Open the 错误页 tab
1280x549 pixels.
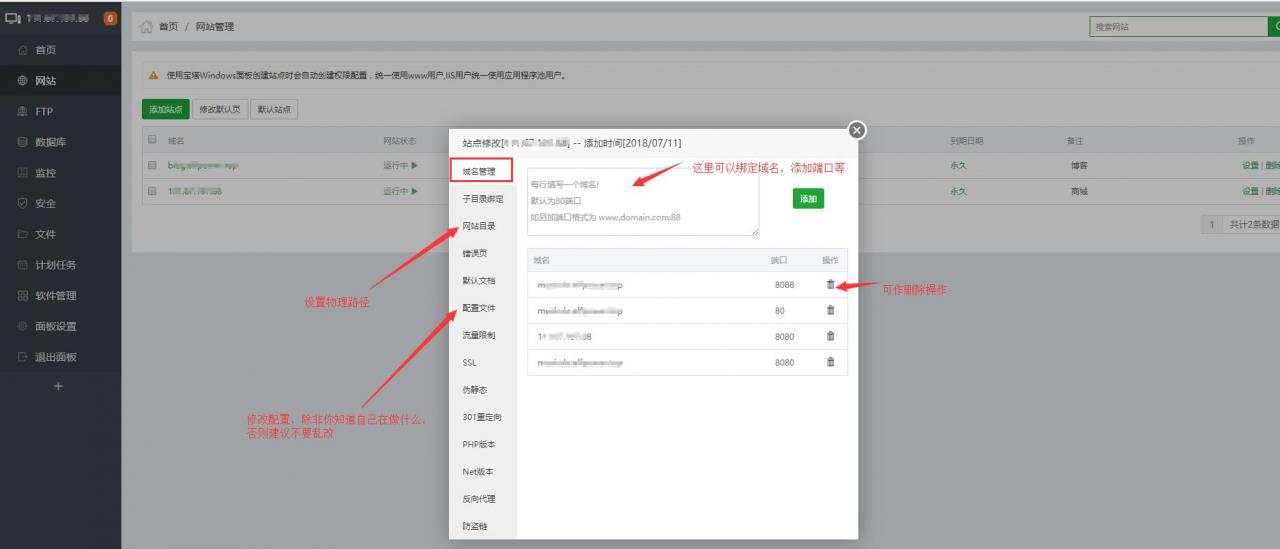click(483, 253)
